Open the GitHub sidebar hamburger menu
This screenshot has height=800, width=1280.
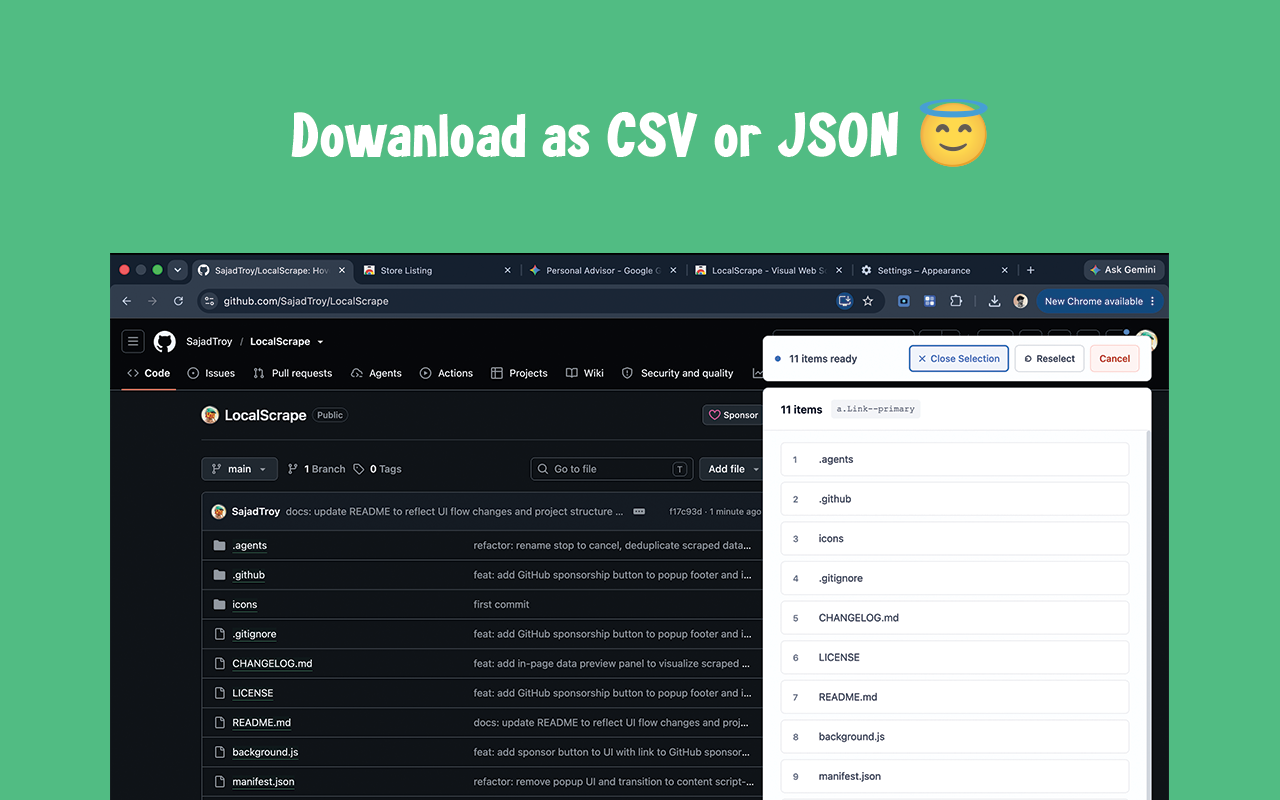[x=133, y=341]
